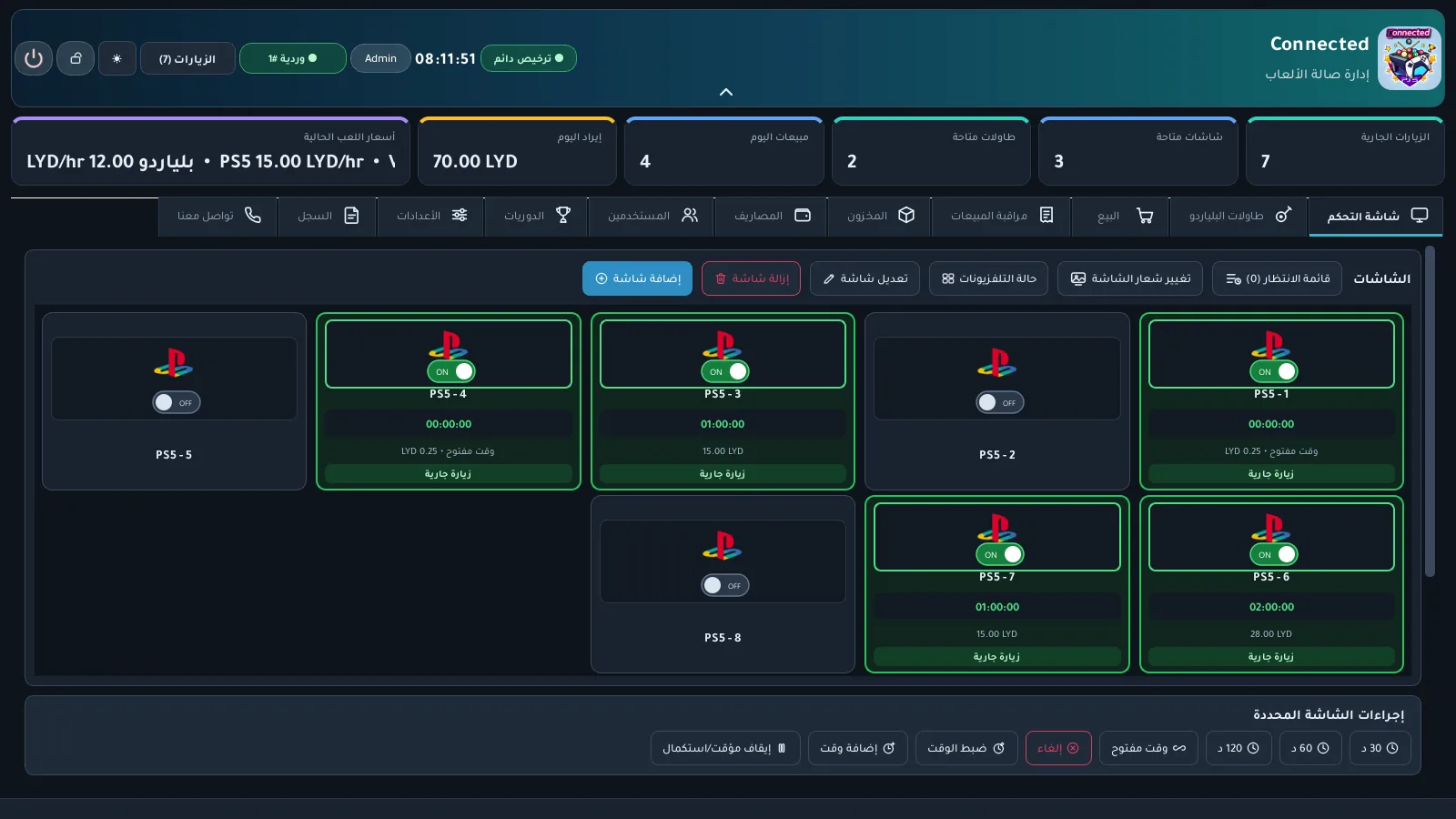Turn on the PS5-8 switch
This screenshot has height=819, width=1456.
(725, 585)
